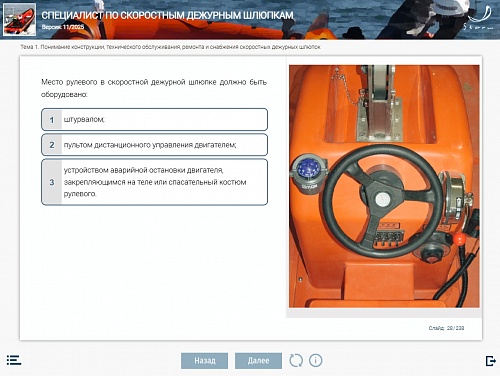This screenshot has height=376, width=500.
Task: Proceed with the 'Далее' button
Action: point(258,361)
